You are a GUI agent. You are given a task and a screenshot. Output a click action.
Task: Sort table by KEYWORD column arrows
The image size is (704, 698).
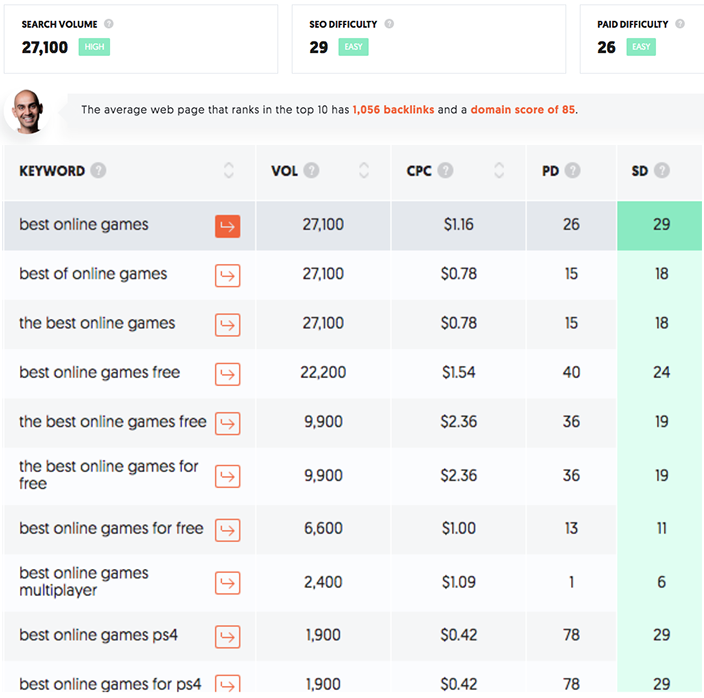[x=229, y=171]
